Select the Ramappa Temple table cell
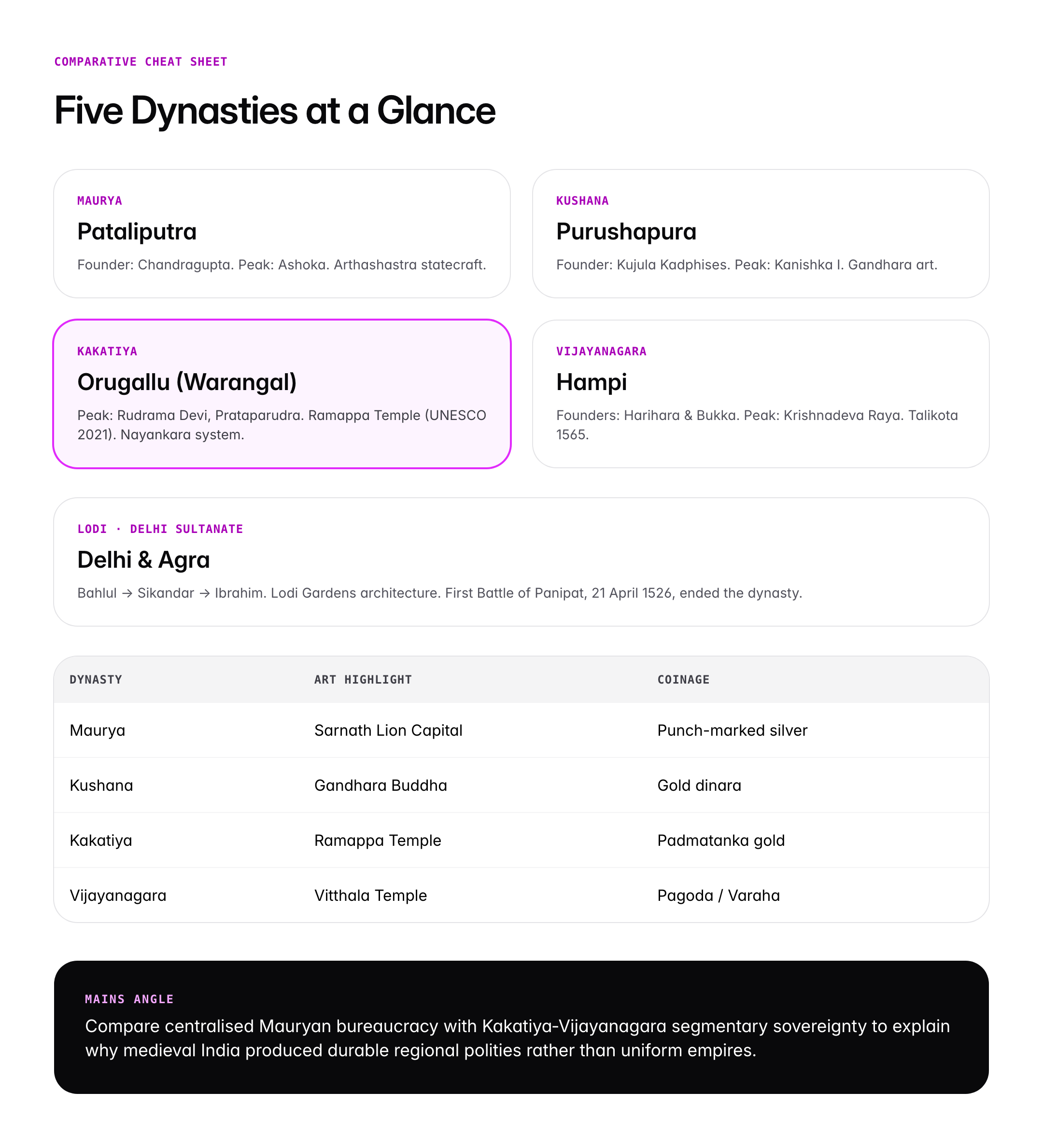 tap(377, 840)
